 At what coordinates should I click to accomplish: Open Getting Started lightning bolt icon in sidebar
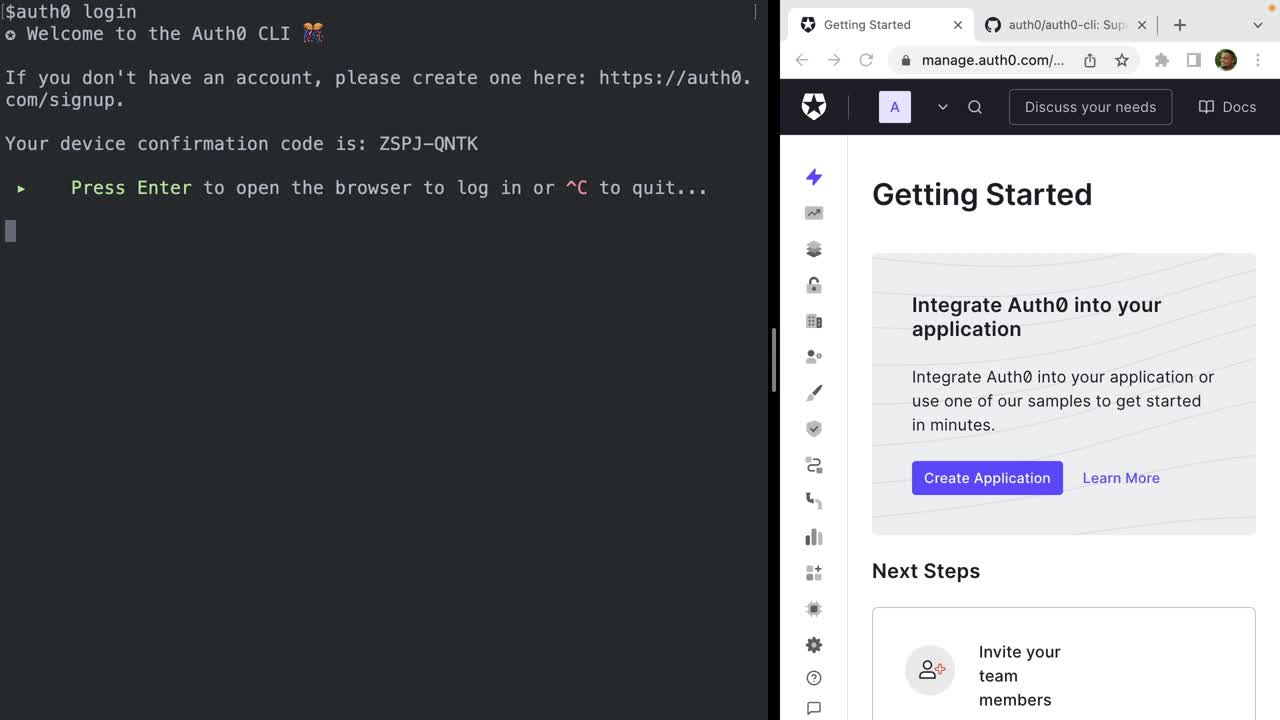point(814,177)
